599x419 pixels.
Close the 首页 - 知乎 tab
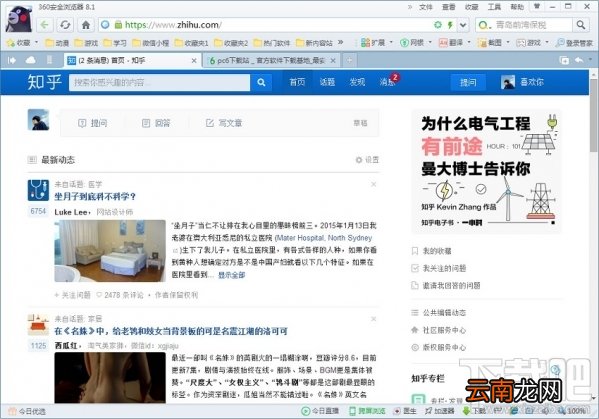point(194,60)
